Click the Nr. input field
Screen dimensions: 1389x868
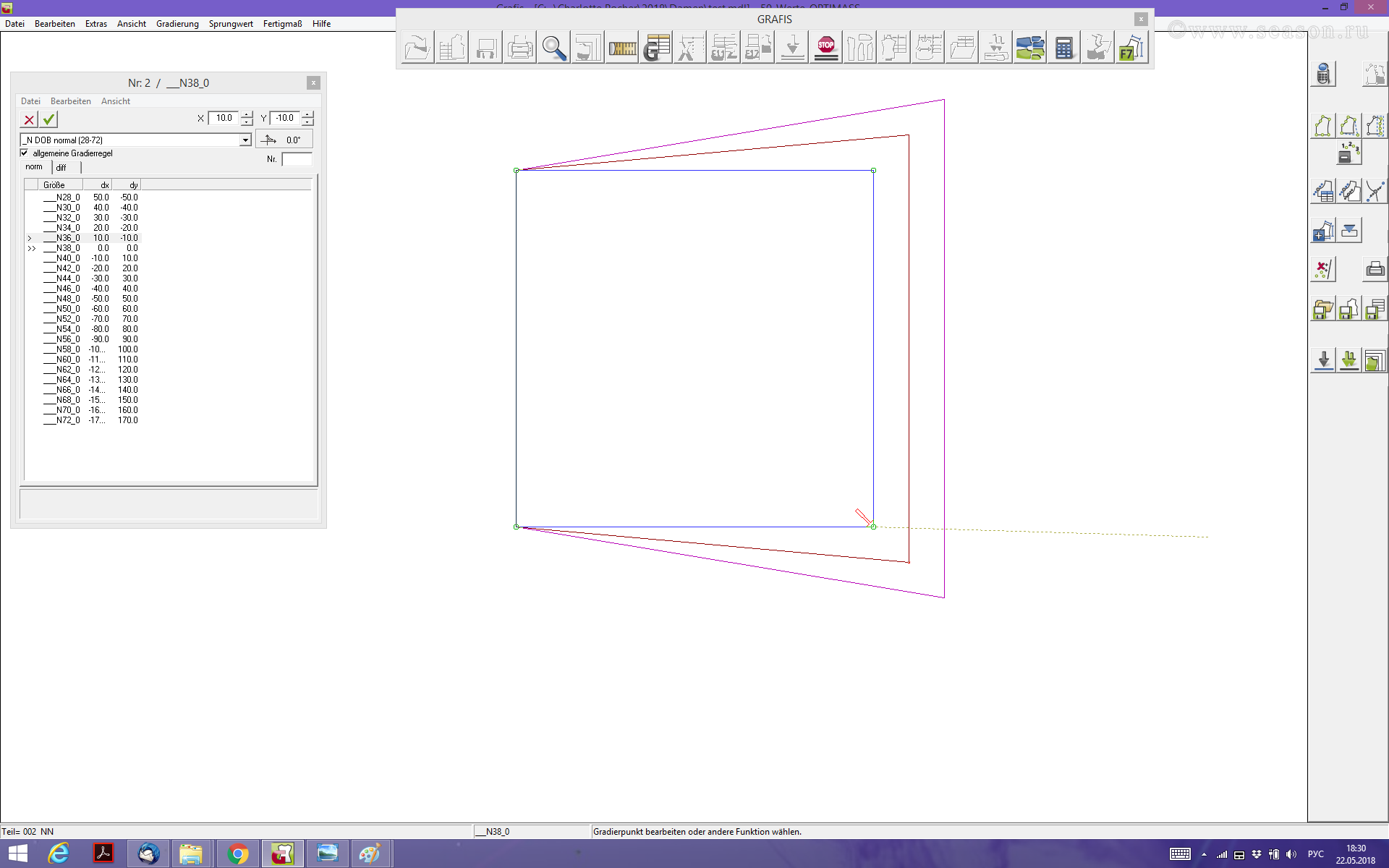coord(297,159)
